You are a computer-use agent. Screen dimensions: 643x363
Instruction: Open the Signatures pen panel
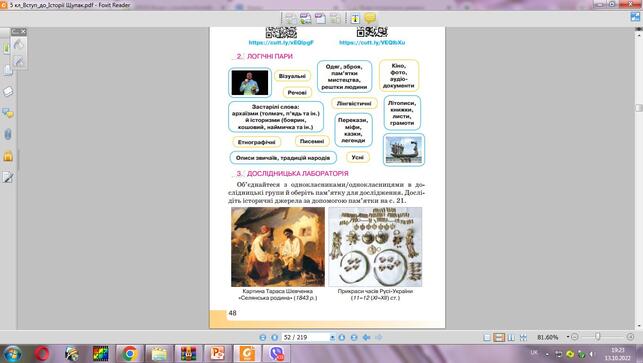tap(8, 177)
